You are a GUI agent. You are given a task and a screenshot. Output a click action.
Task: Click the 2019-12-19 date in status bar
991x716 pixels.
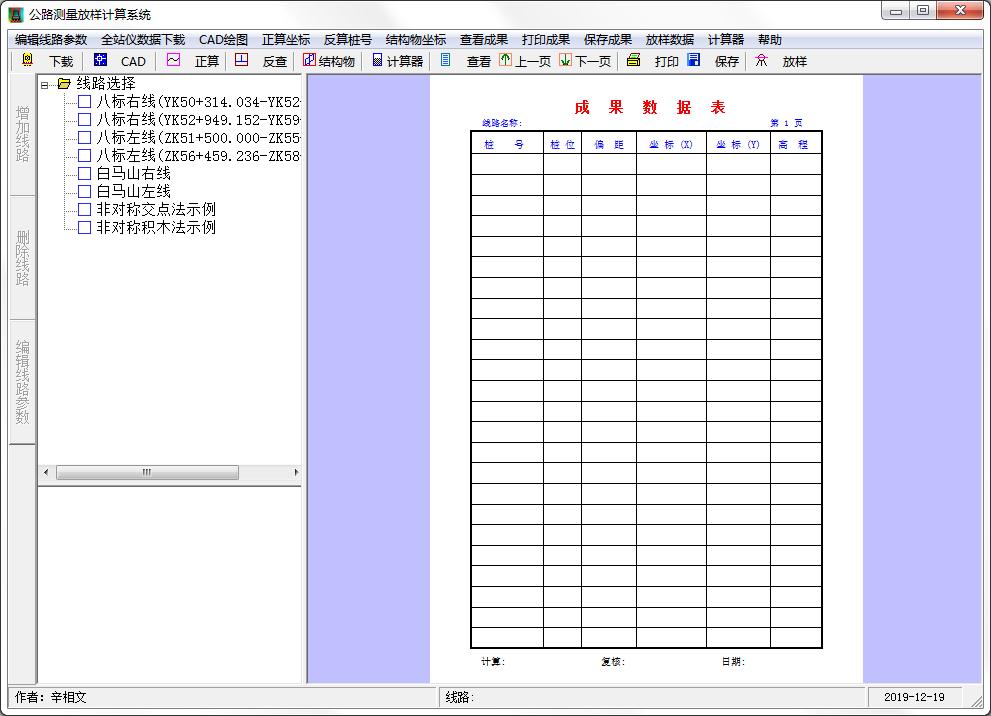tap(914, 697)
